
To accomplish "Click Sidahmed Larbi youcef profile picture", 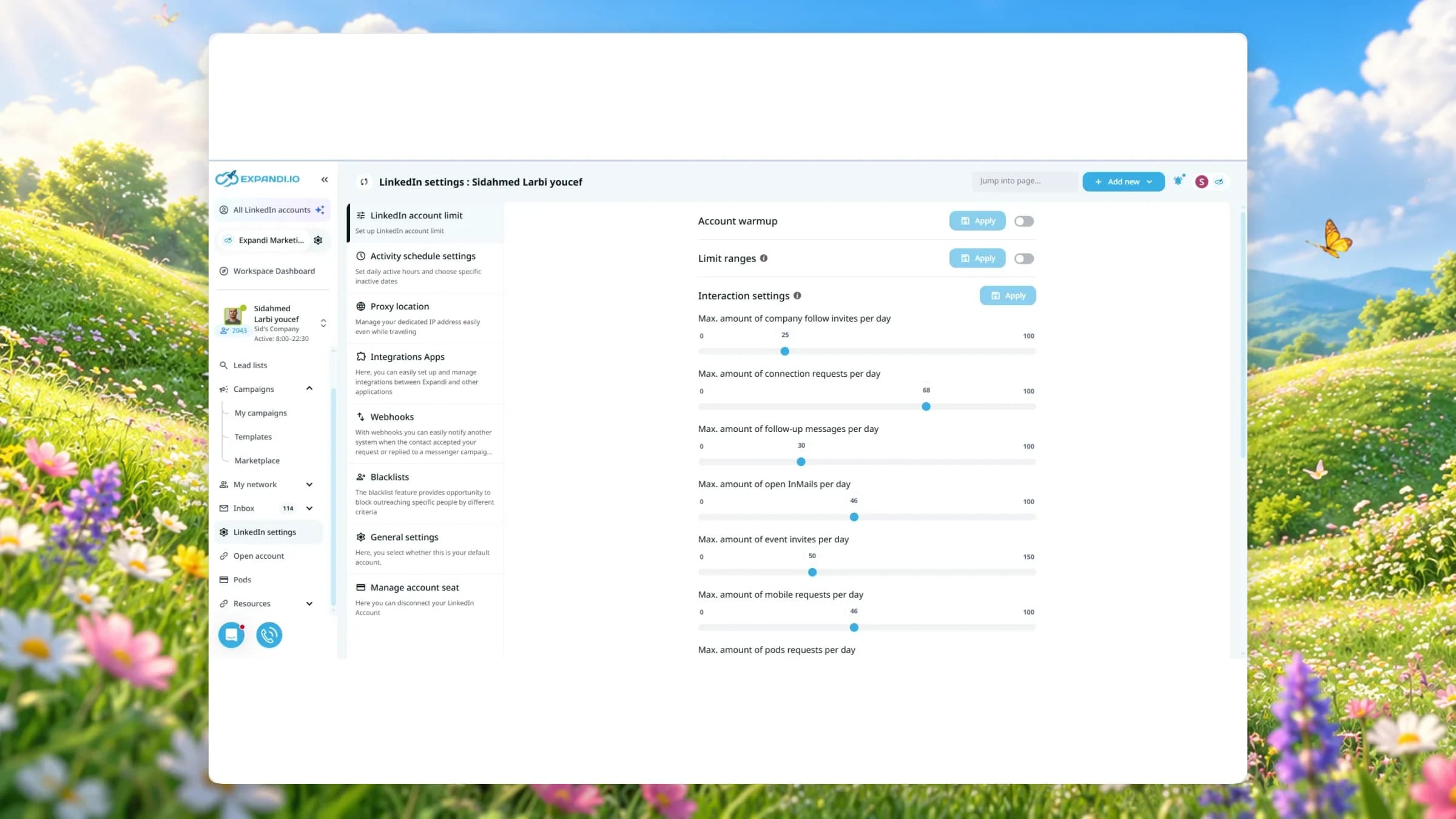I will coord(232,315).
